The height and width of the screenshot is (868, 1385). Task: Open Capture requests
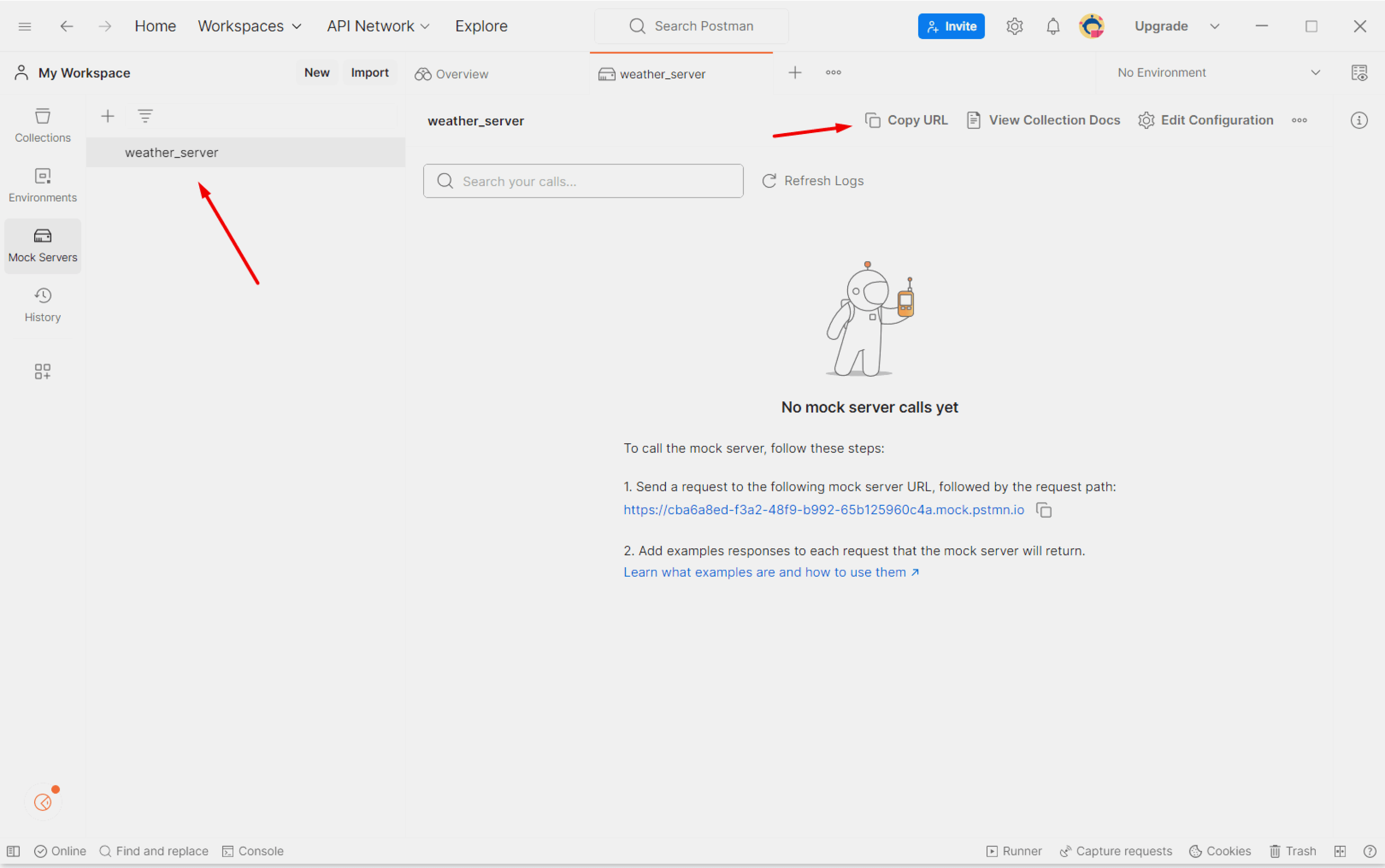[1115, 851]
